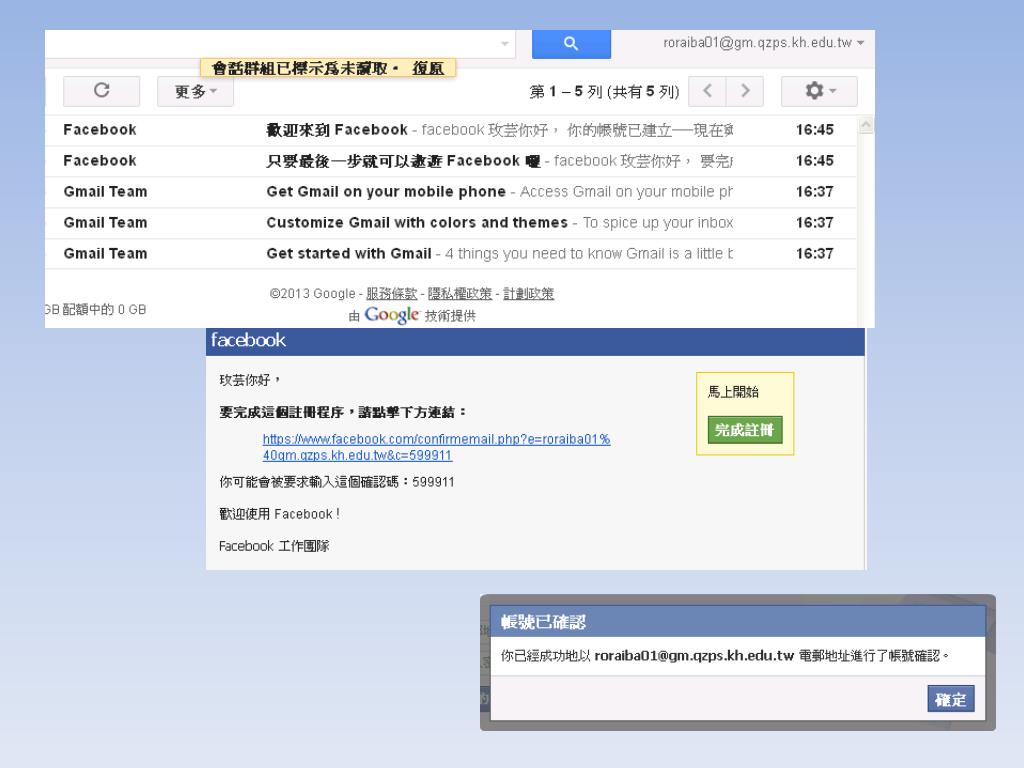Screen dimensions: 1024x768
Task: Click the 服務條款 footer link
Action: [x=391, y=293]
